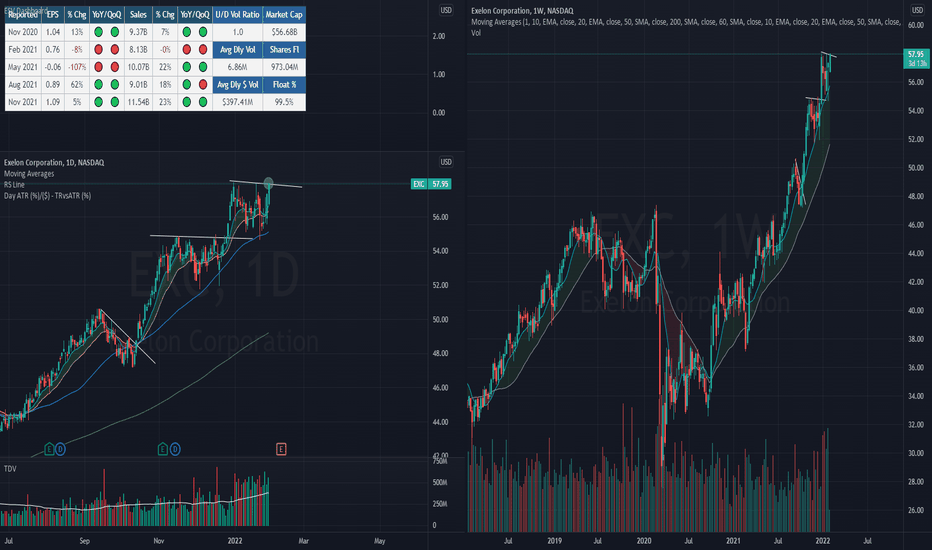
Task: Click the 'Exelon Corporation, 1D, NASDAQ' legend title
Action: pos(54,162)
